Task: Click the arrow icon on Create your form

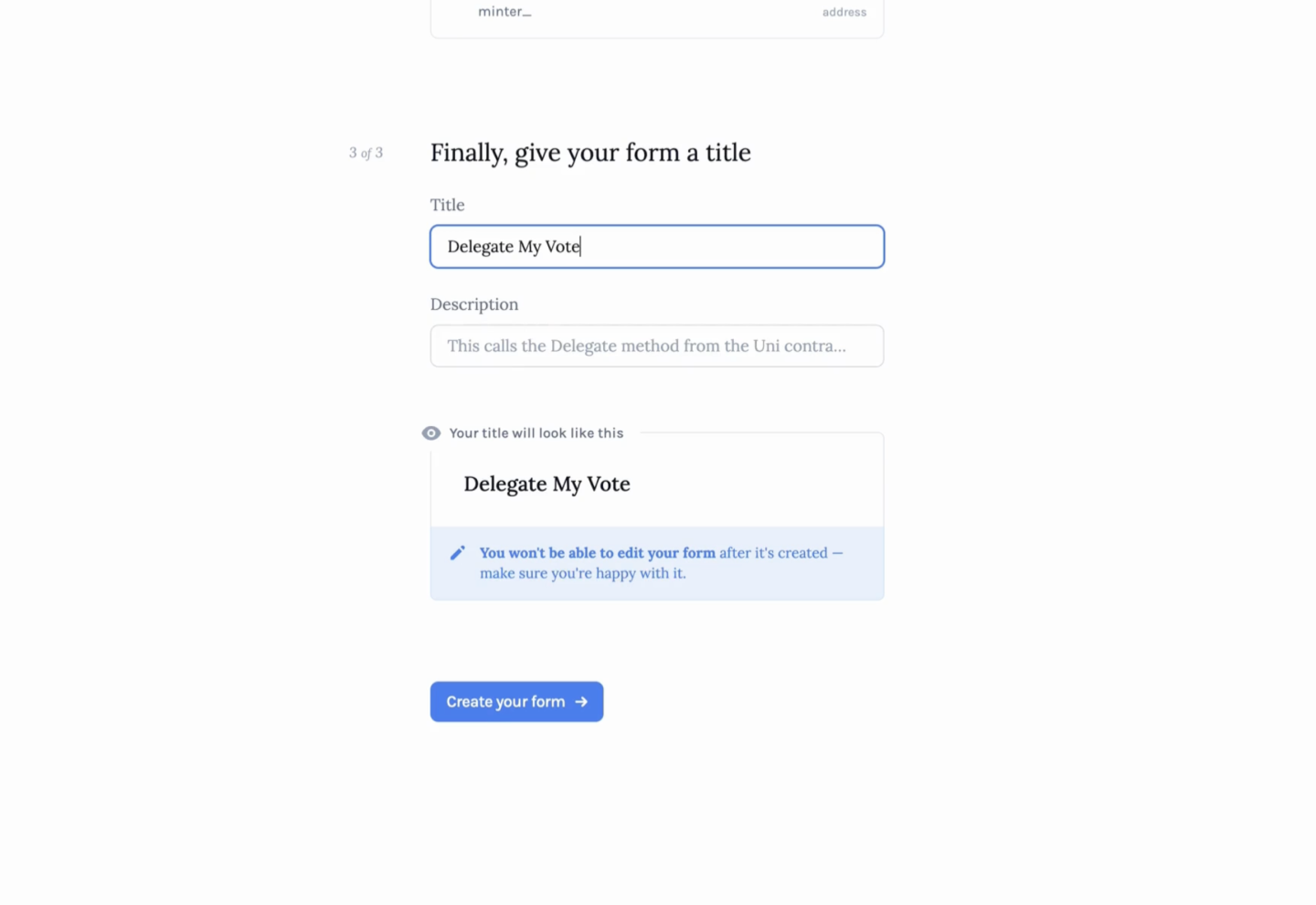Action: tap(581, 702)
